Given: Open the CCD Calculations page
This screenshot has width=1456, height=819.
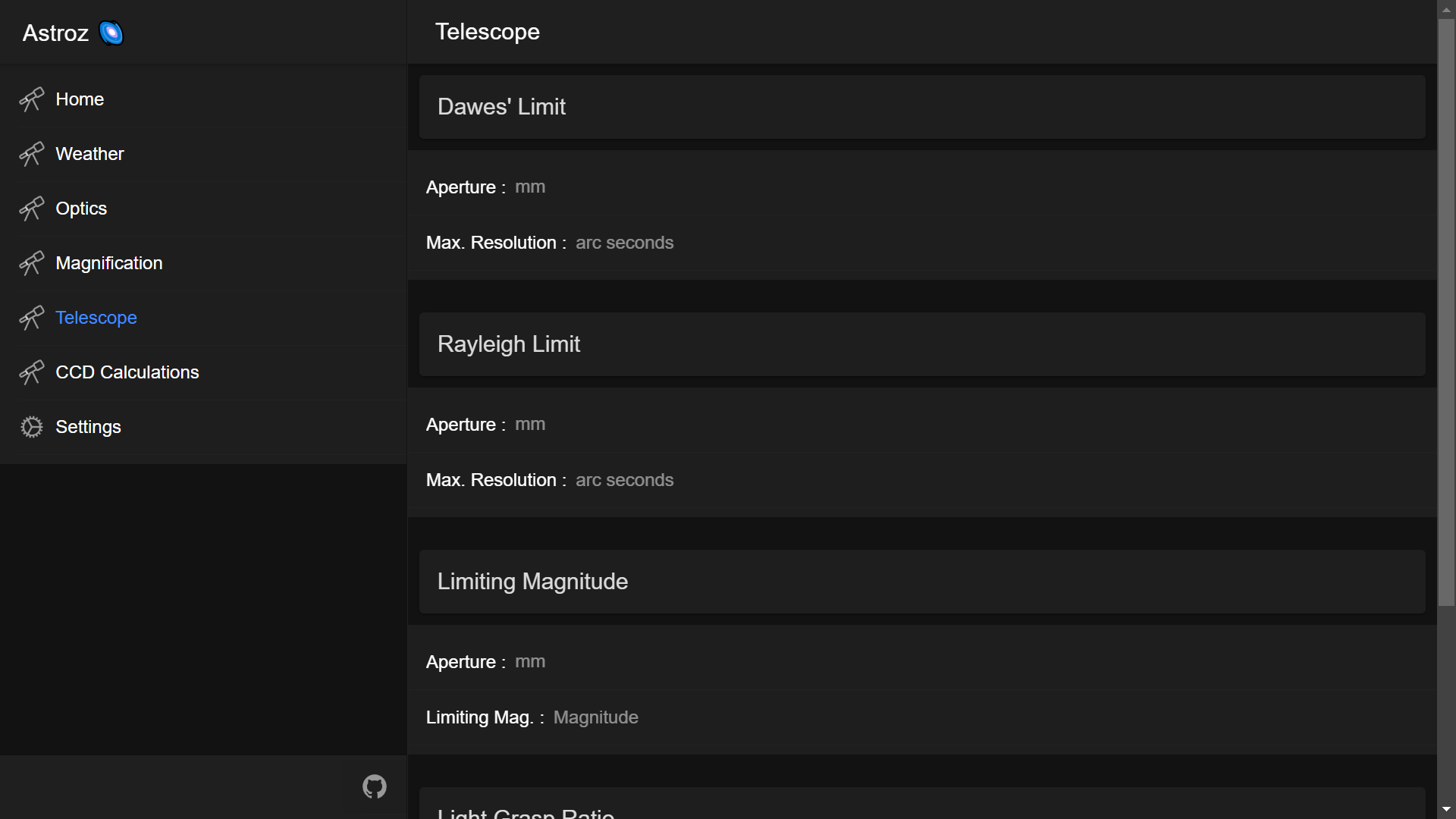Looking at the screenshot, I should coord(127,372).
